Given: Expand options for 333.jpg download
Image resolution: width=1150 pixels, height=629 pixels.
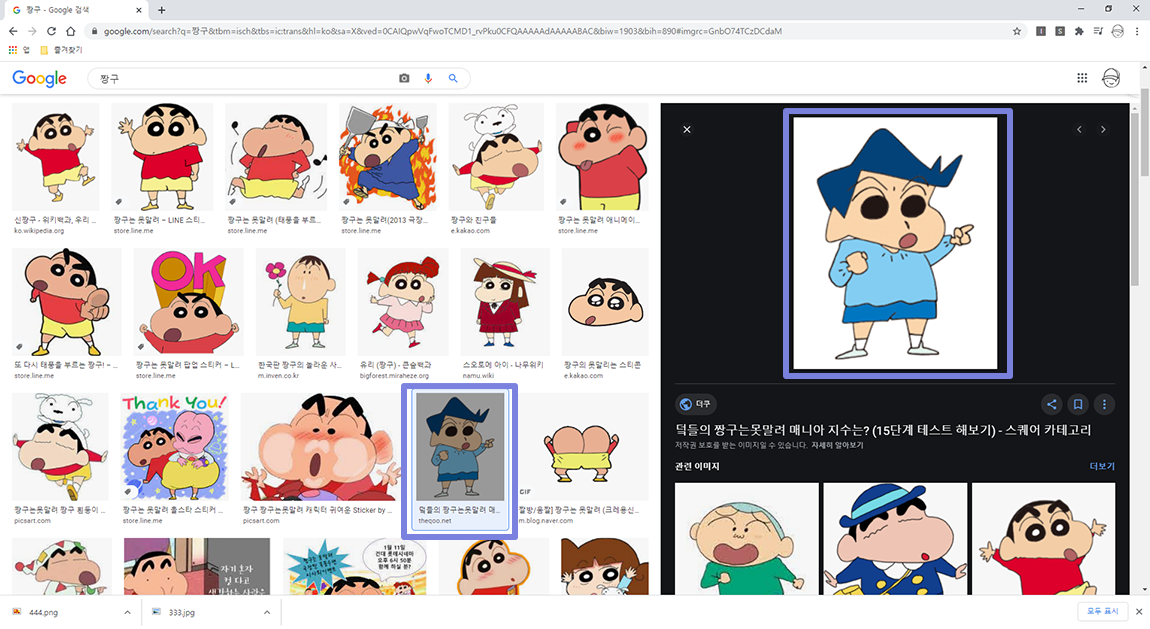Looking at the screenshot, I should pyautogui.click(x=267, y=612).
